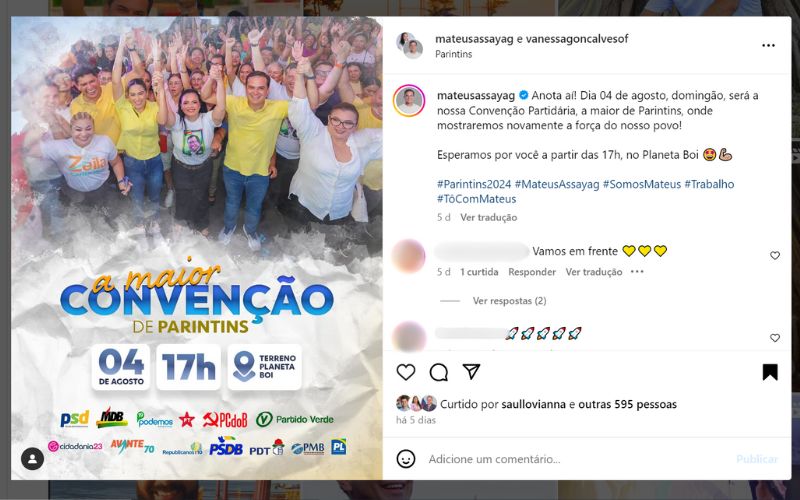Open mateusassayag profile from header

[474, 39]
